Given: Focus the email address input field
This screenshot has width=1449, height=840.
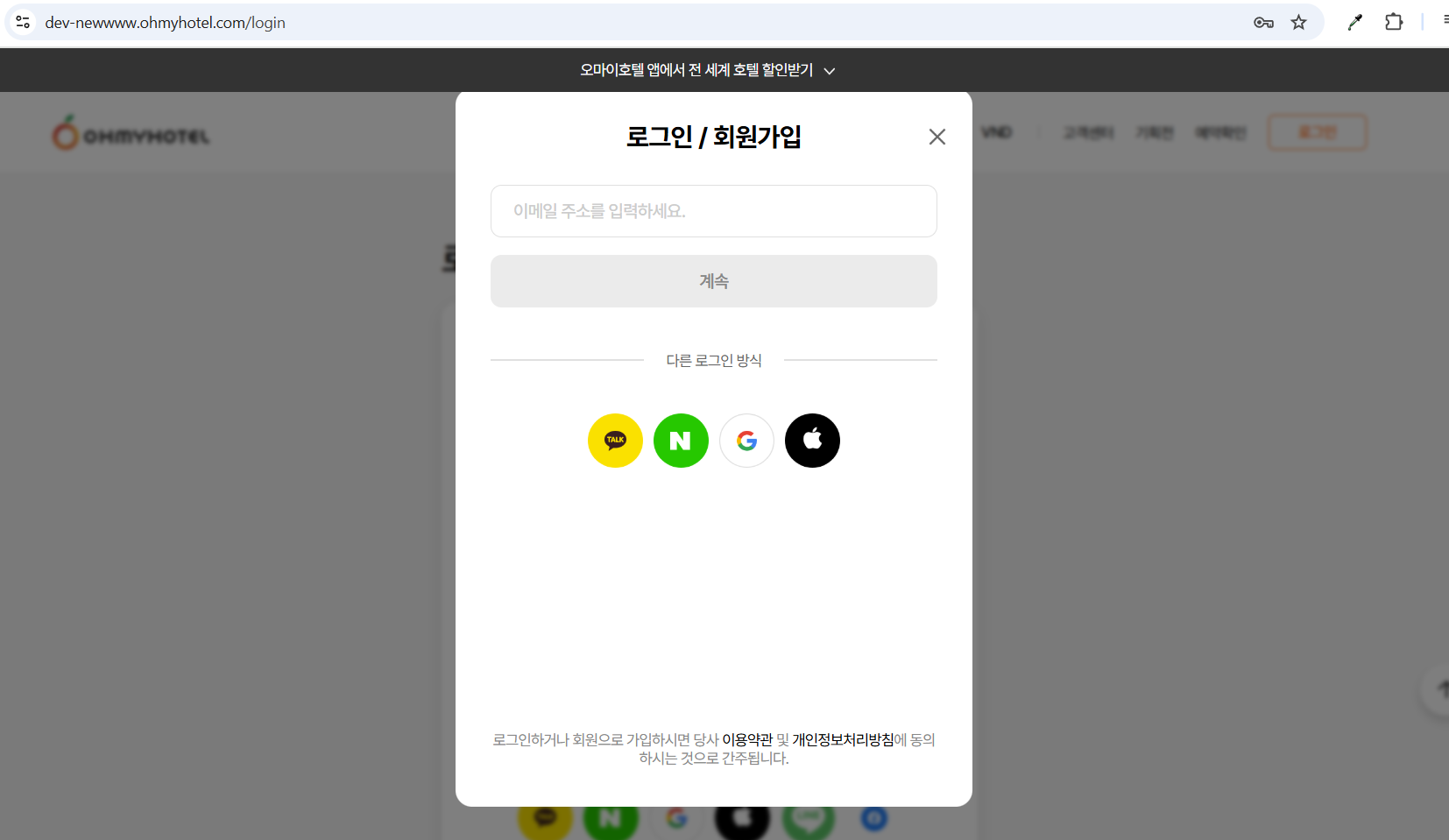Looking at the screenshot, I should tap(714, 211).
